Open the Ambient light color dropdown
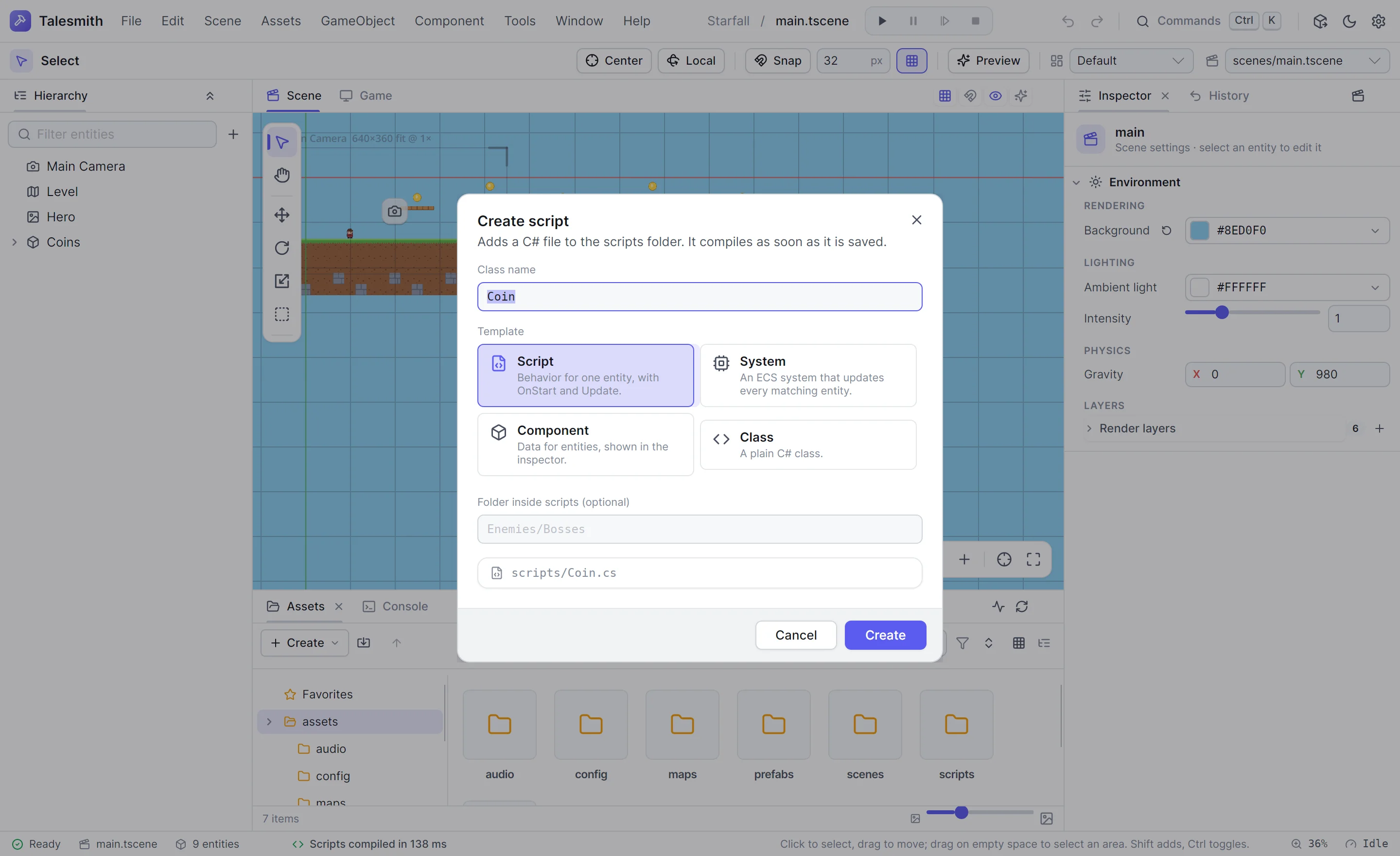This screenshot has width=1400, height=856. click(x=1288, y=287)
